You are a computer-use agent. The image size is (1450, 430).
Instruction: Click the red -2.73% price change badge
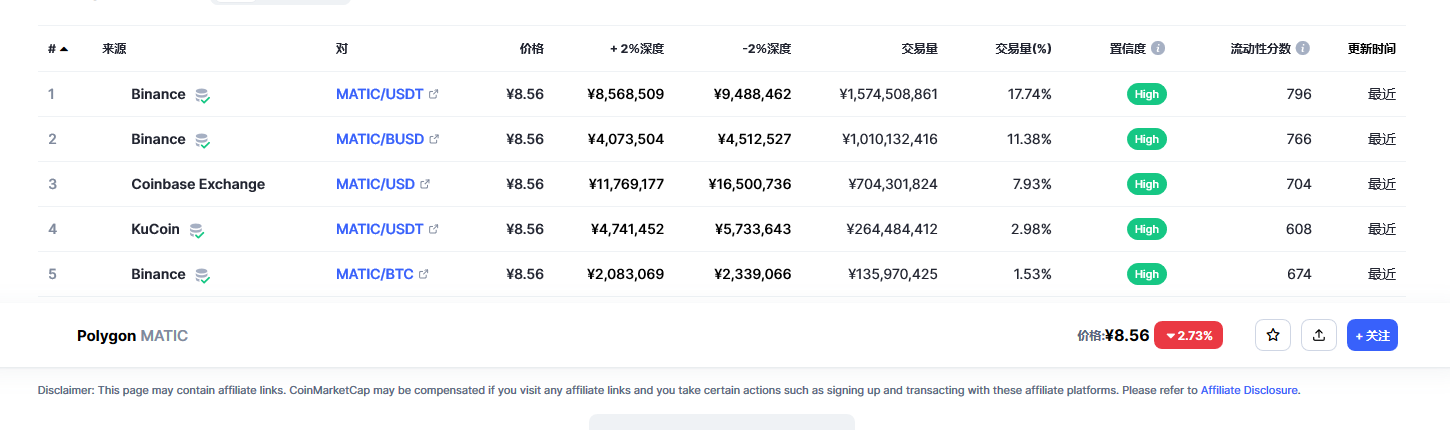[1189, 336]
